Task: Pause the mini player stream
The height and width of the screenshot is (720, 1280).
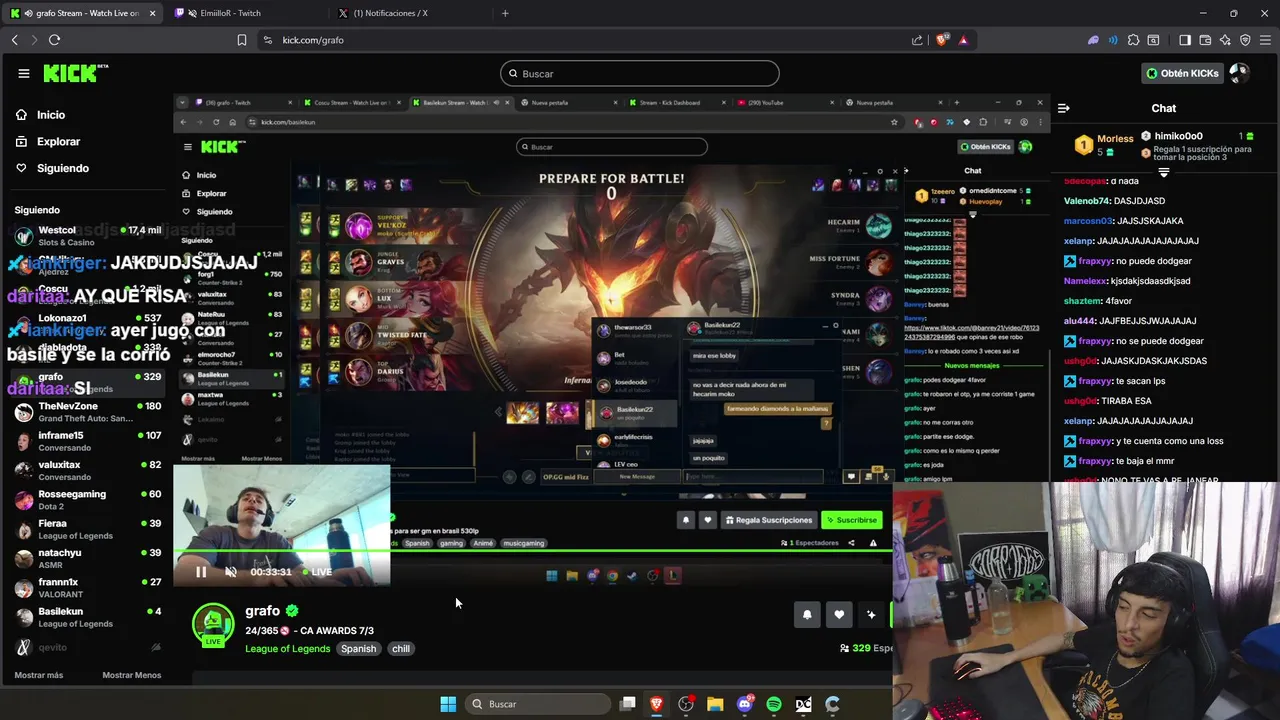Action: tap(201, 572)
